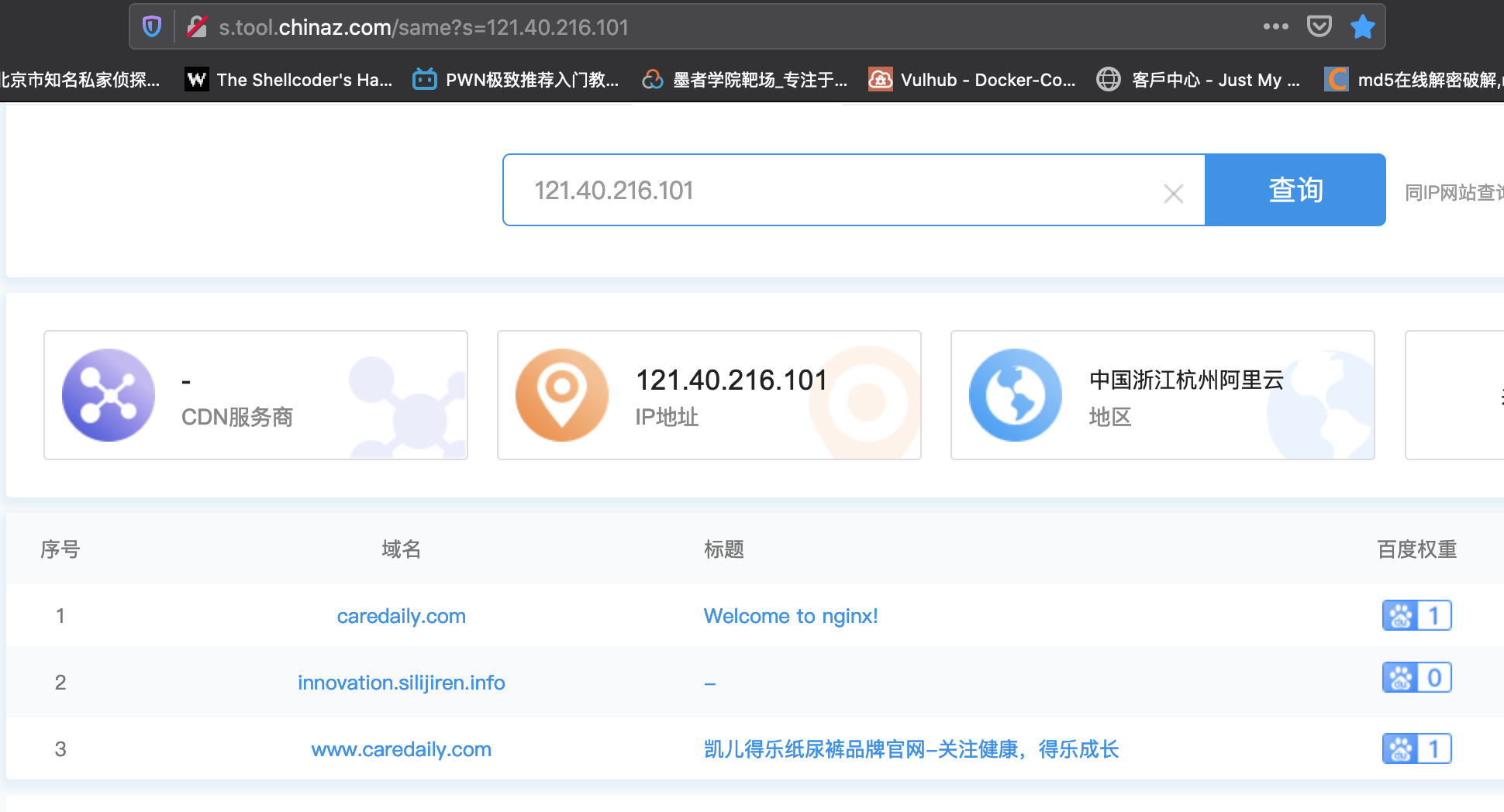Click the md5 bookmark orange C icon
This screenshot has height=812, width=1504.
1337,79
